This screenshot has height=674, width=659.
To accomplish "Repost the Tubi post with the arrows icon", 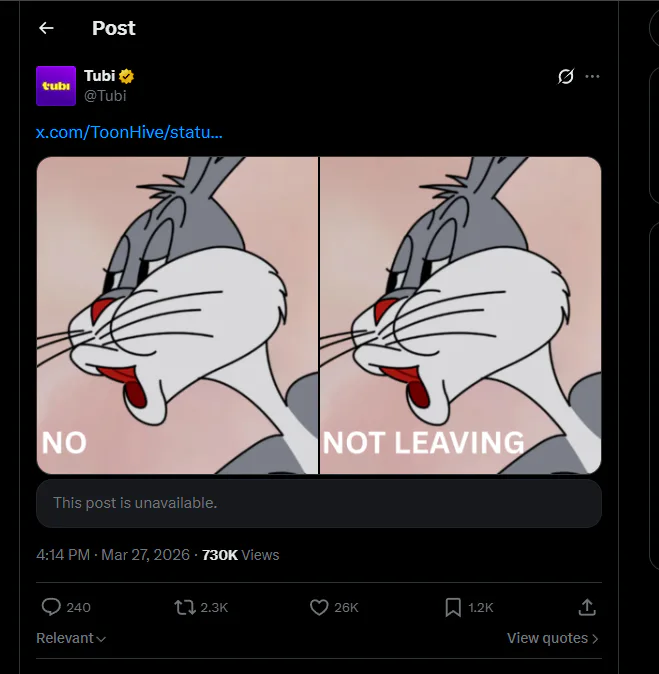I will click(185, 607).
